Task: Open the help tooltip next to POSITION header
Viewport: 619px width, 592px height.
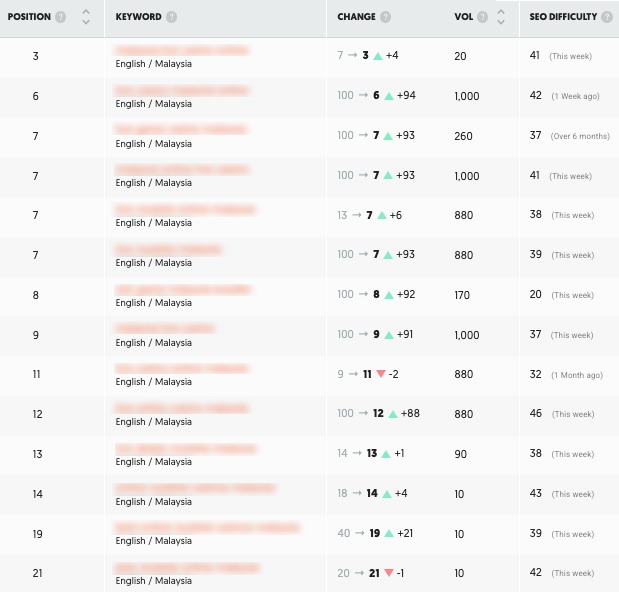Action: click(60, 17)
